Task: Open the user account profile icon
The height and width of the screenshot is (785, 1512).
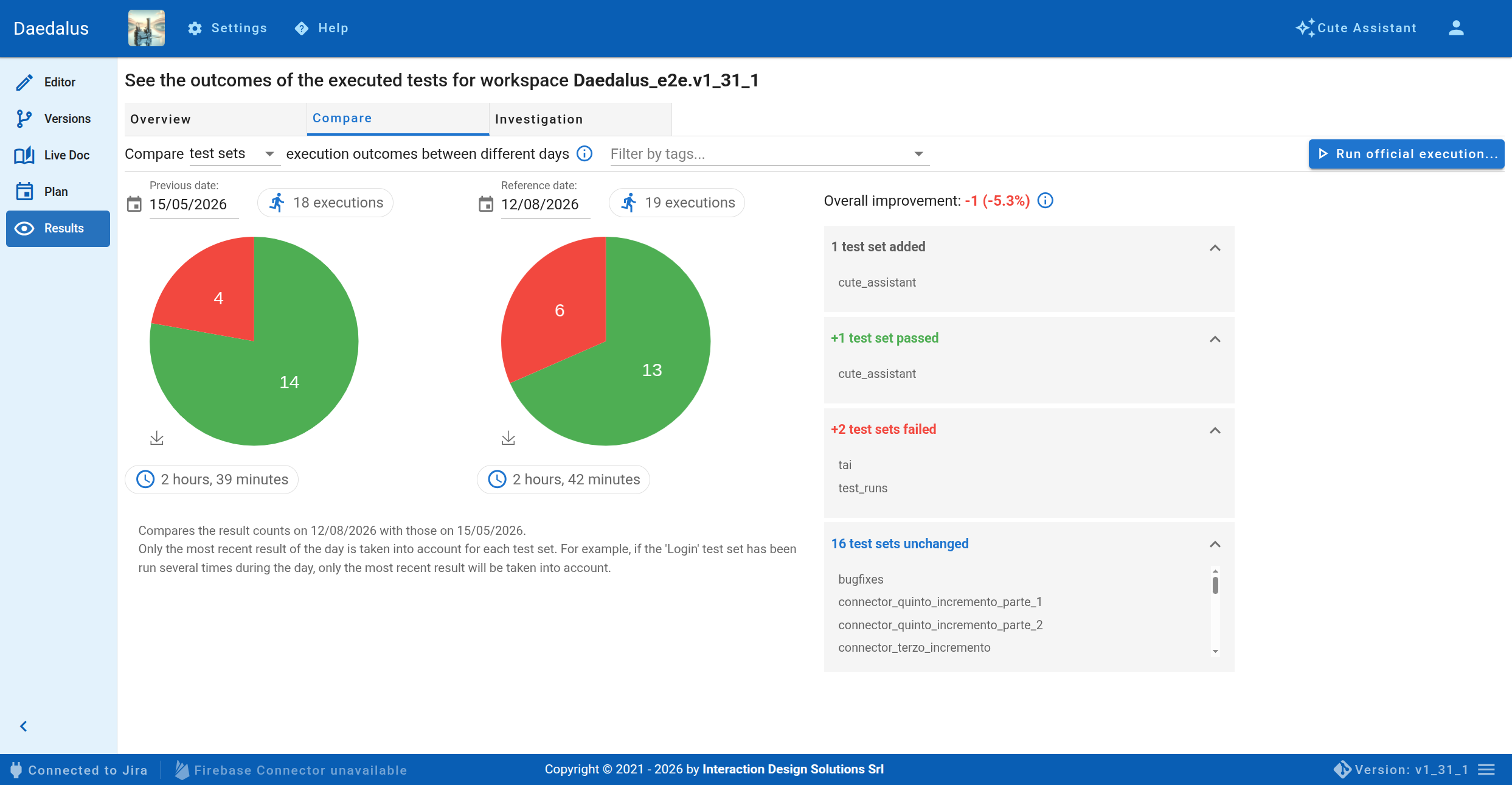Action: coord(1456,28)
